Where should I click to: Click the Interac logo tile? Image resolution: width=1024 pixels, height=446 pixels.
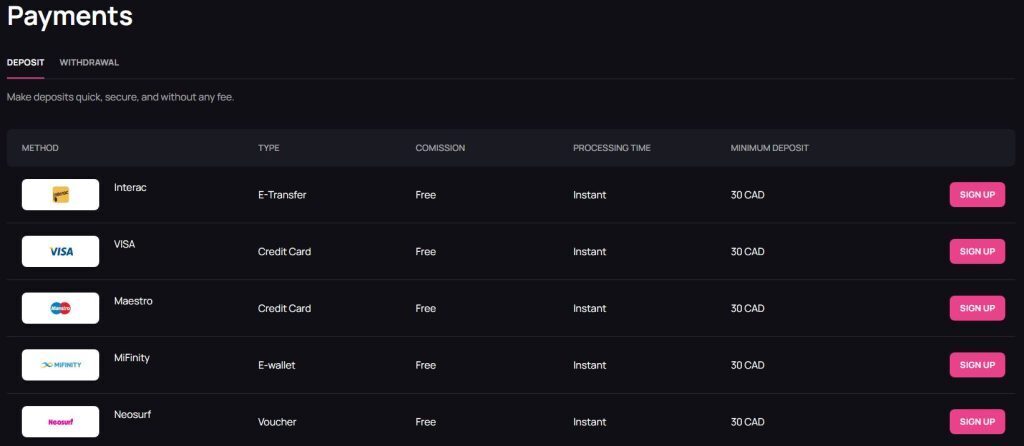click(60, 195)
